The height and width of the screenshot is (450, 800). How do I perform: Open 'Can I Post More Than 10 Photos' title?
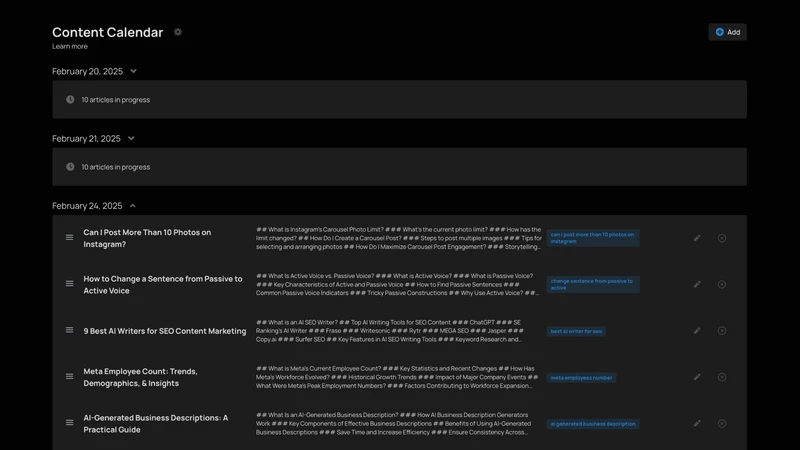147,238
